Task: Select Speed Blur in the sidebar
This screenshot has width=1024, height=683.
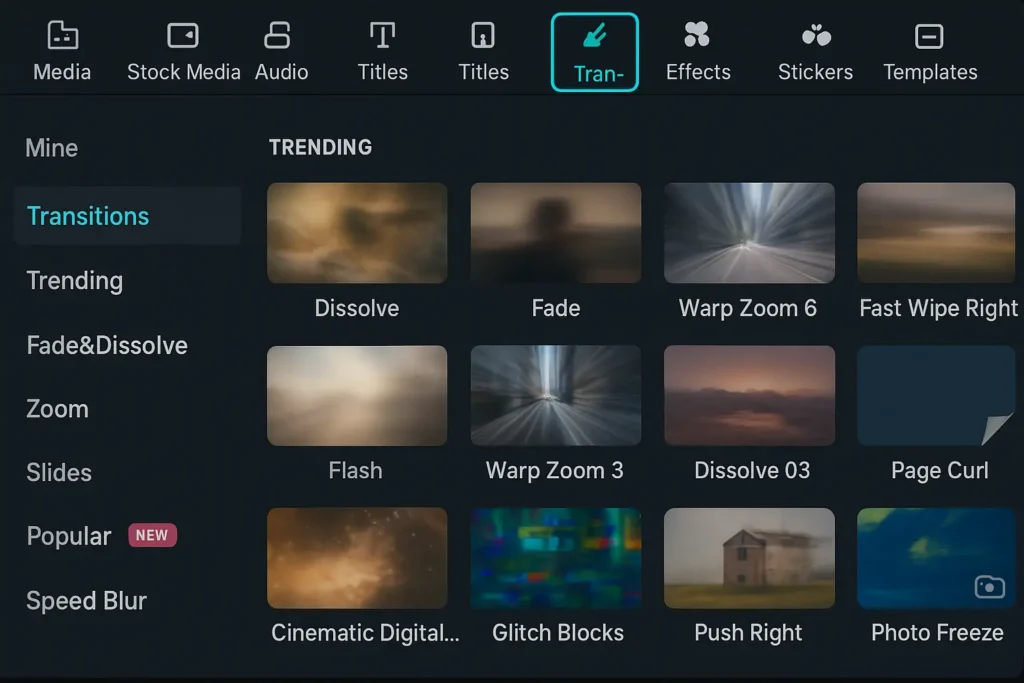Action: tap(86, 600)
